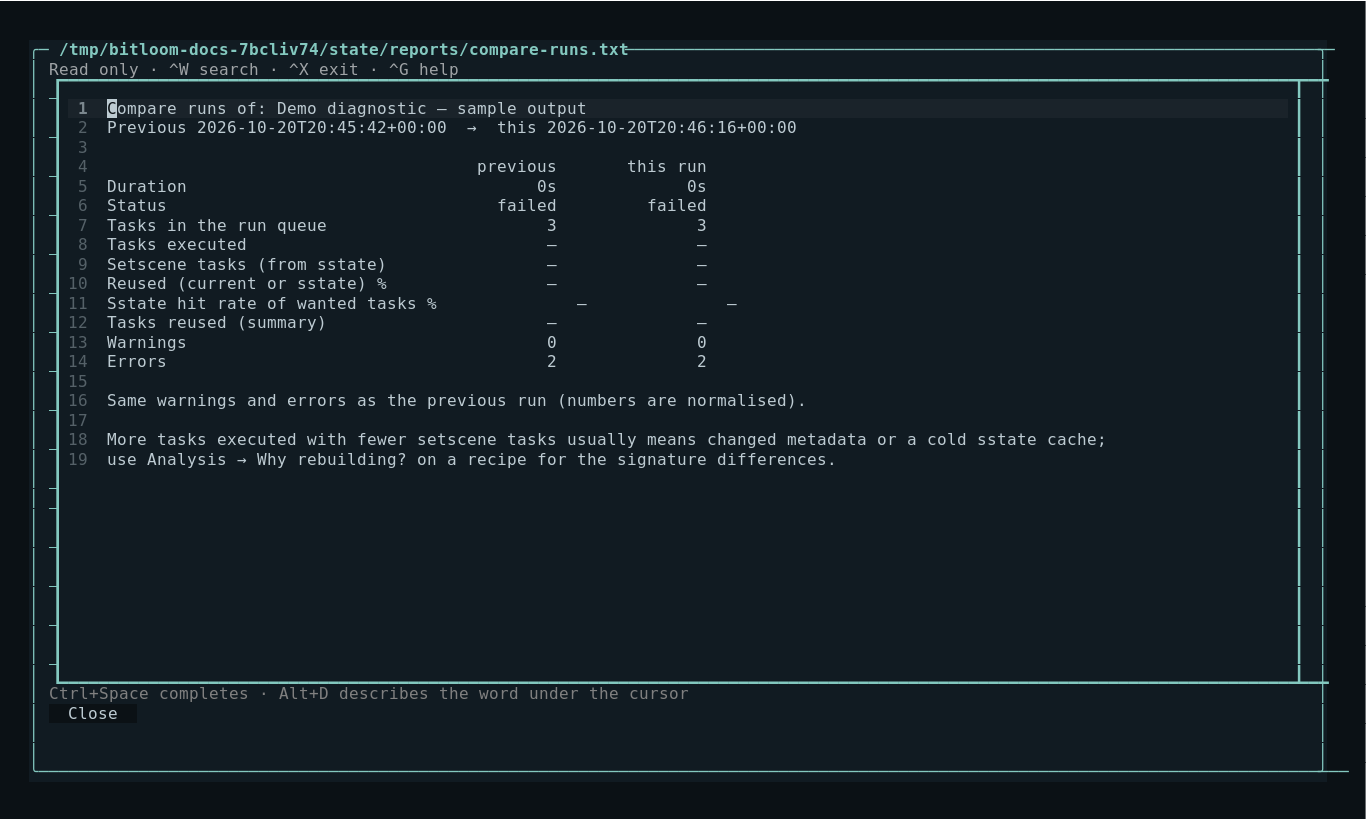This screenshot has width=1366, height=819.
Task: Click the 'this run' column header
Action: pos(667,167)
